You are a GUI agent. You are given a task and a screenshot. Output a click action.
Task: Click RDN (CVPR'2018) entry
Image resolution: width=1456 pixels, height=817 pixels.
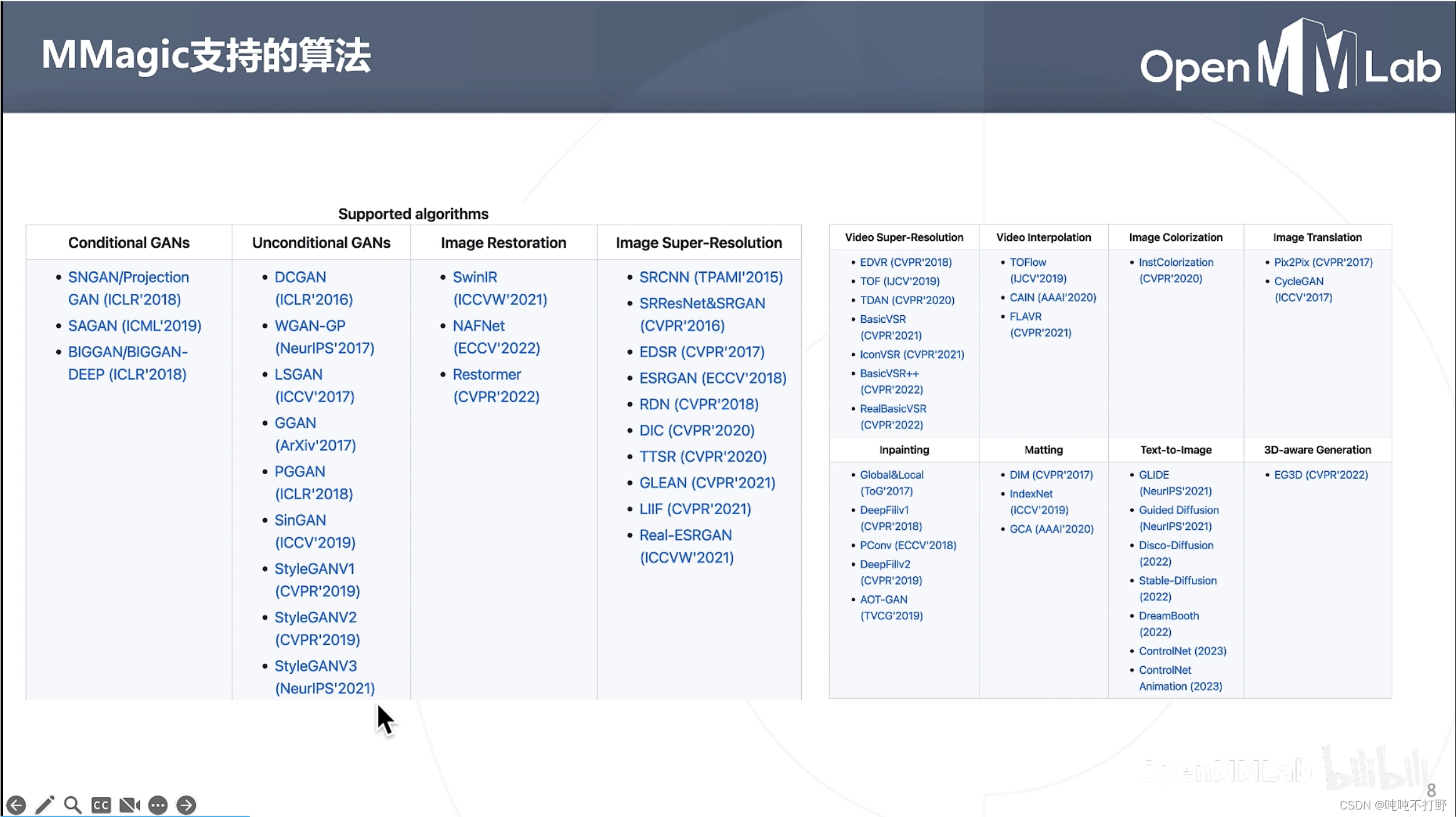[x=699, y=405]
